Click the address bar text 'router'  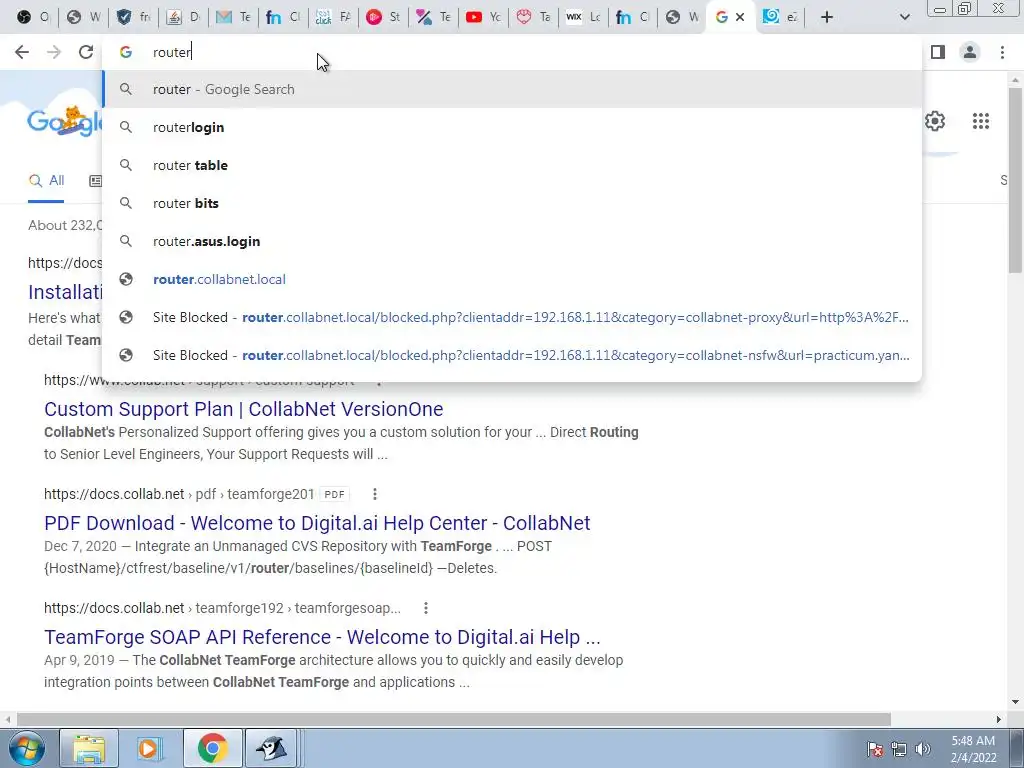[x=172, y=52]
